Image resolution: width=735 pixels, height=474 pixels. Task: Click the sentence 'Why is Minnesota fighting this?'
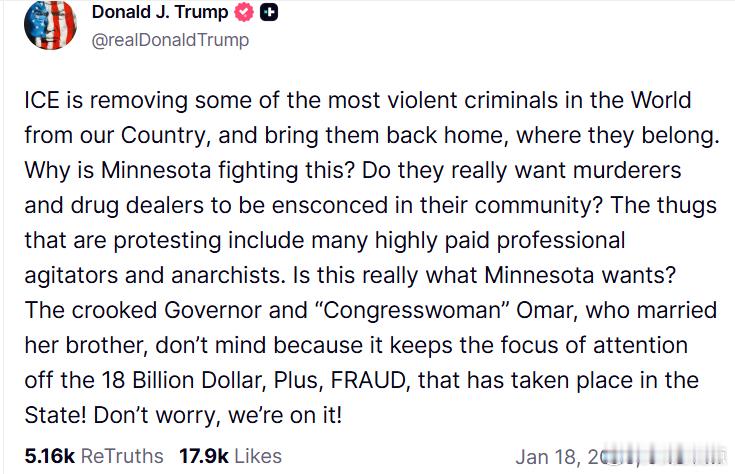188,170
